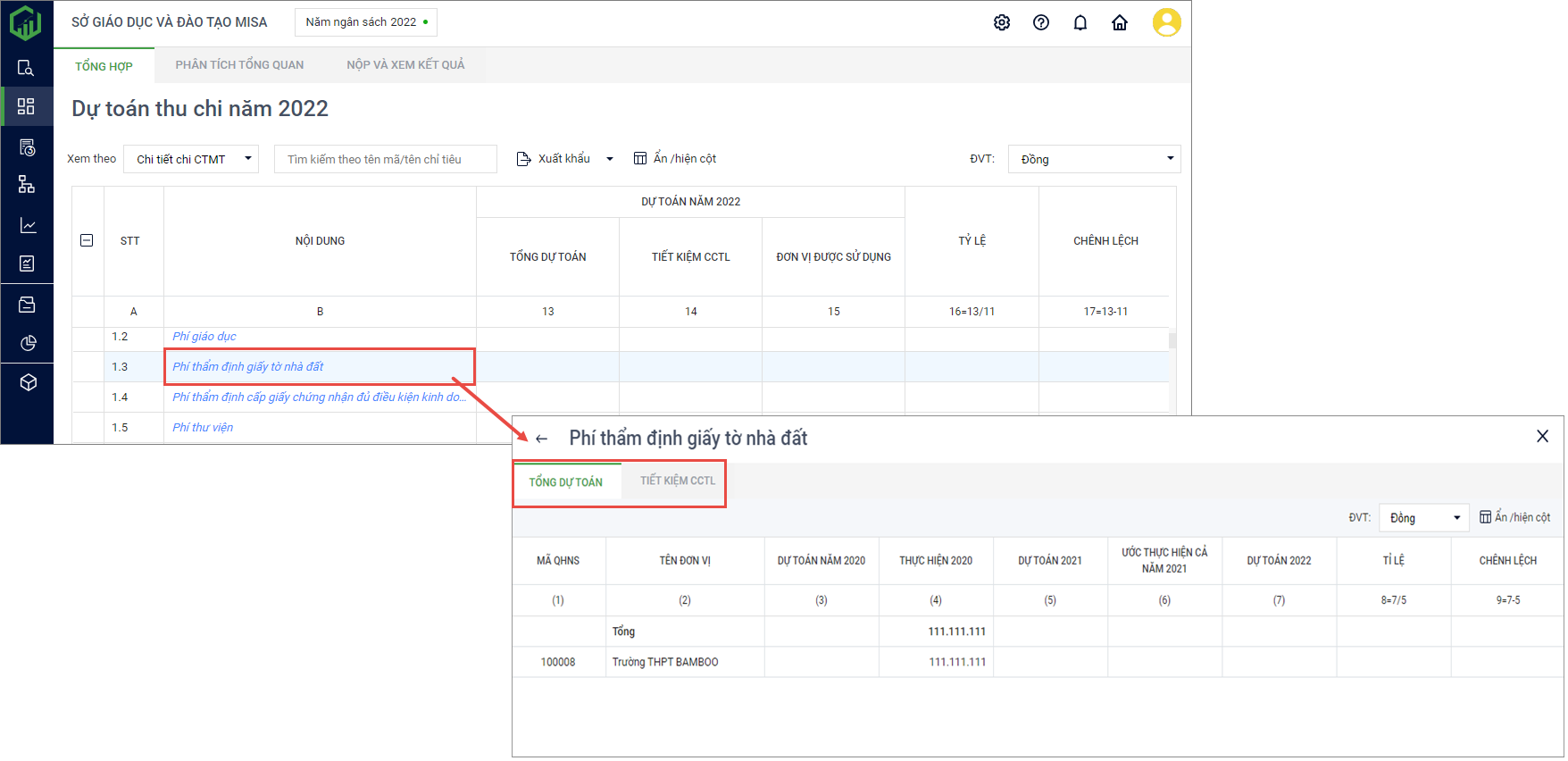Click the Phí thư viện link
The width and height of the screenshot is (1568, 761).
tap(203, 428)
